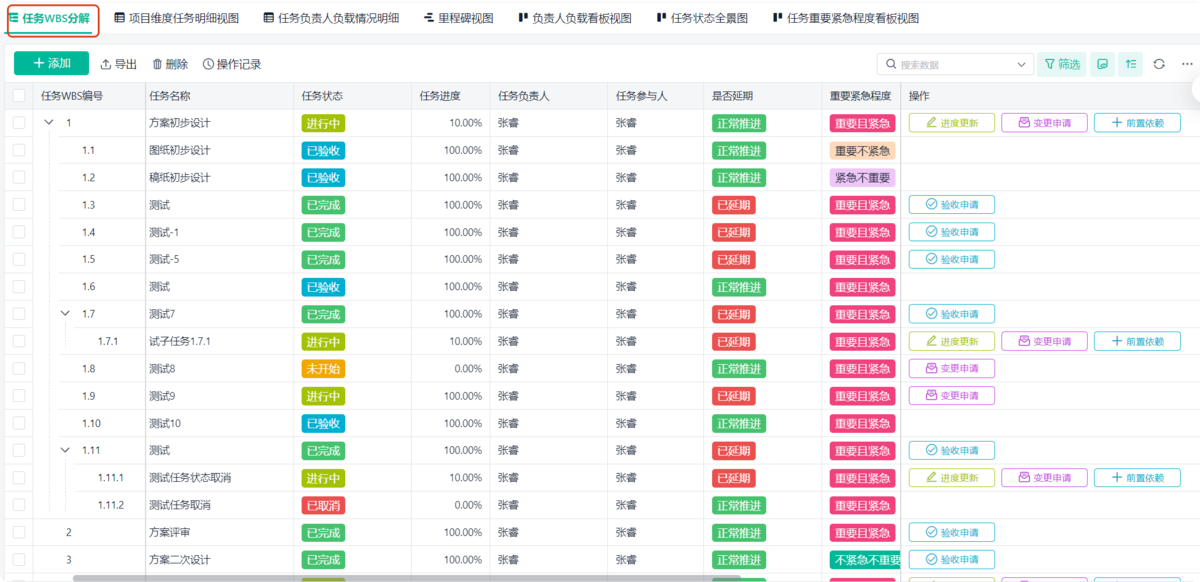Click 验收申请 in row 1.5 测试-5
1200x582 pixels.
[952, 259]
